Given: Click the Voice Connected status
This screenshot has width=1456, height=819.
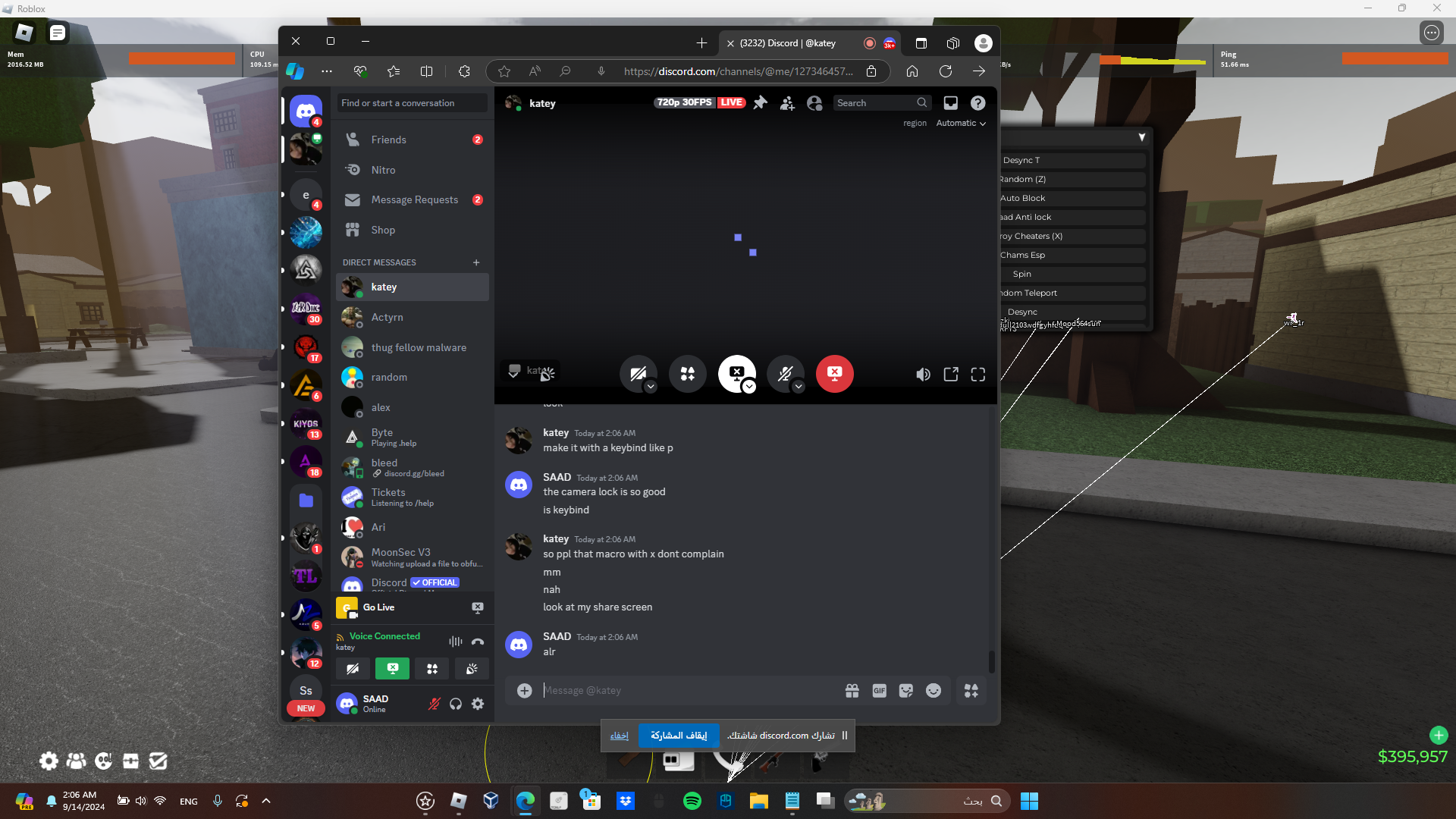Looking at the screenshot, I should pos(384,636).
